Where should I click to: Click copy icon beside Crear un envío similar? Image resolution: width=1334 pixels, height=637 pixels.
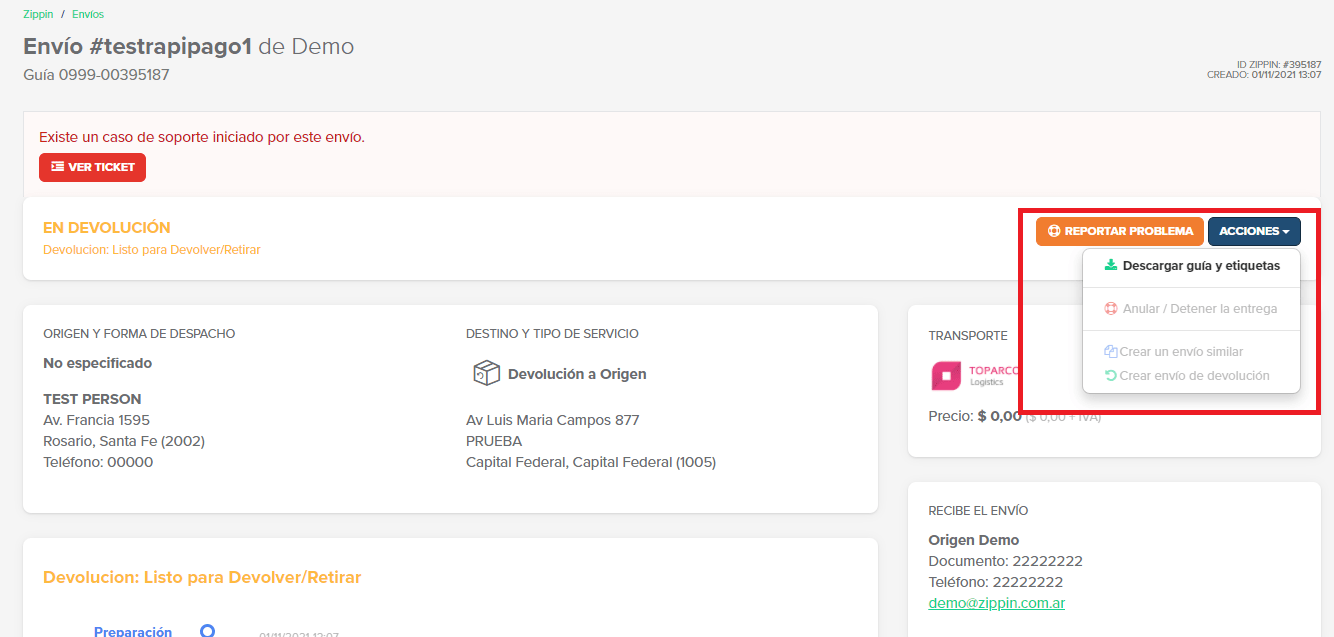click(x=1111, y=352)
